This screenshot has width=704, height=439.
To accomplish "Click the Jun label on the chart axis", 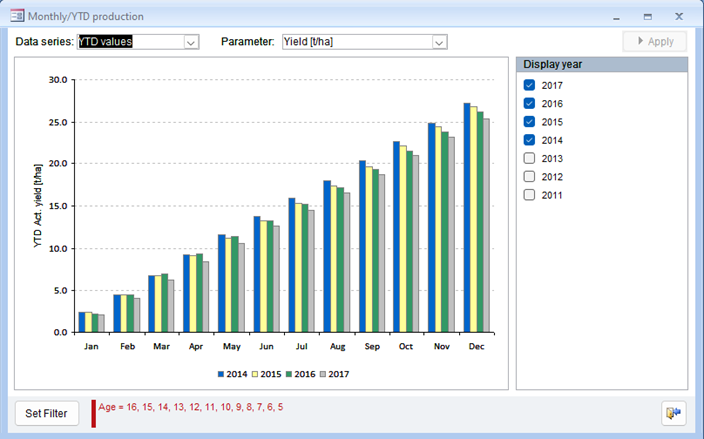I will pyautogui.click(x=266, y=347).
